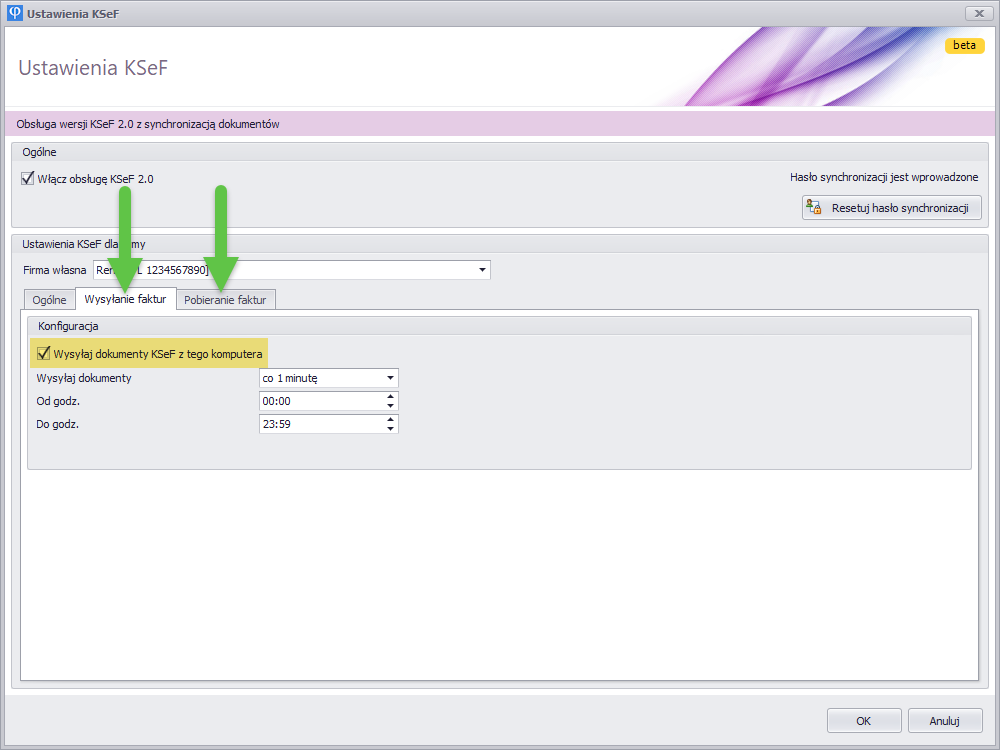Increase the Od godz. time with up arrow
The width and height of the screenshot is (1000, 750).
coord(390,396)
